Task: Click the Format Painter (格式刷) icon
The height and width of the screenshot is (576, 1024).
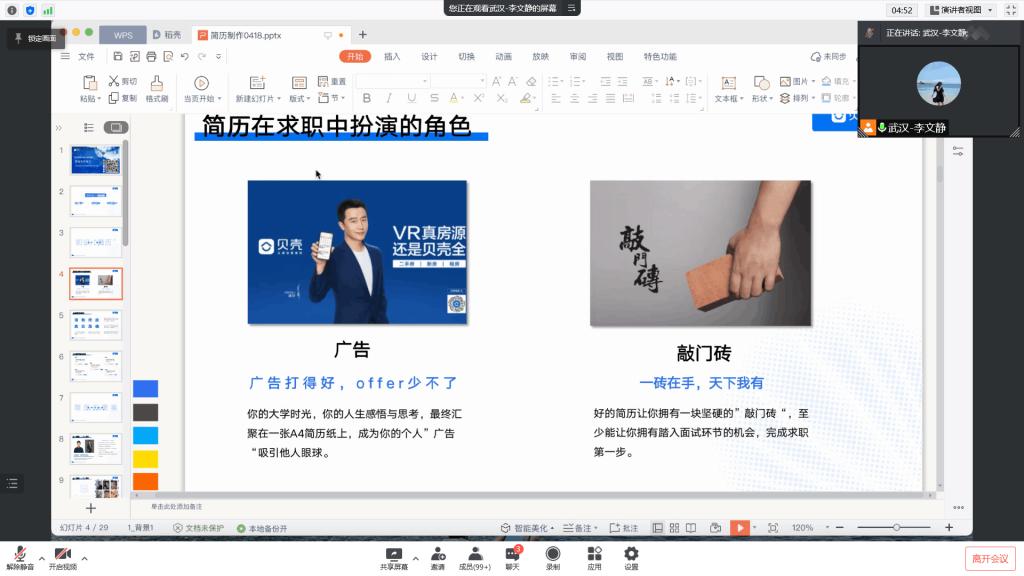Action: click(157, 84)
